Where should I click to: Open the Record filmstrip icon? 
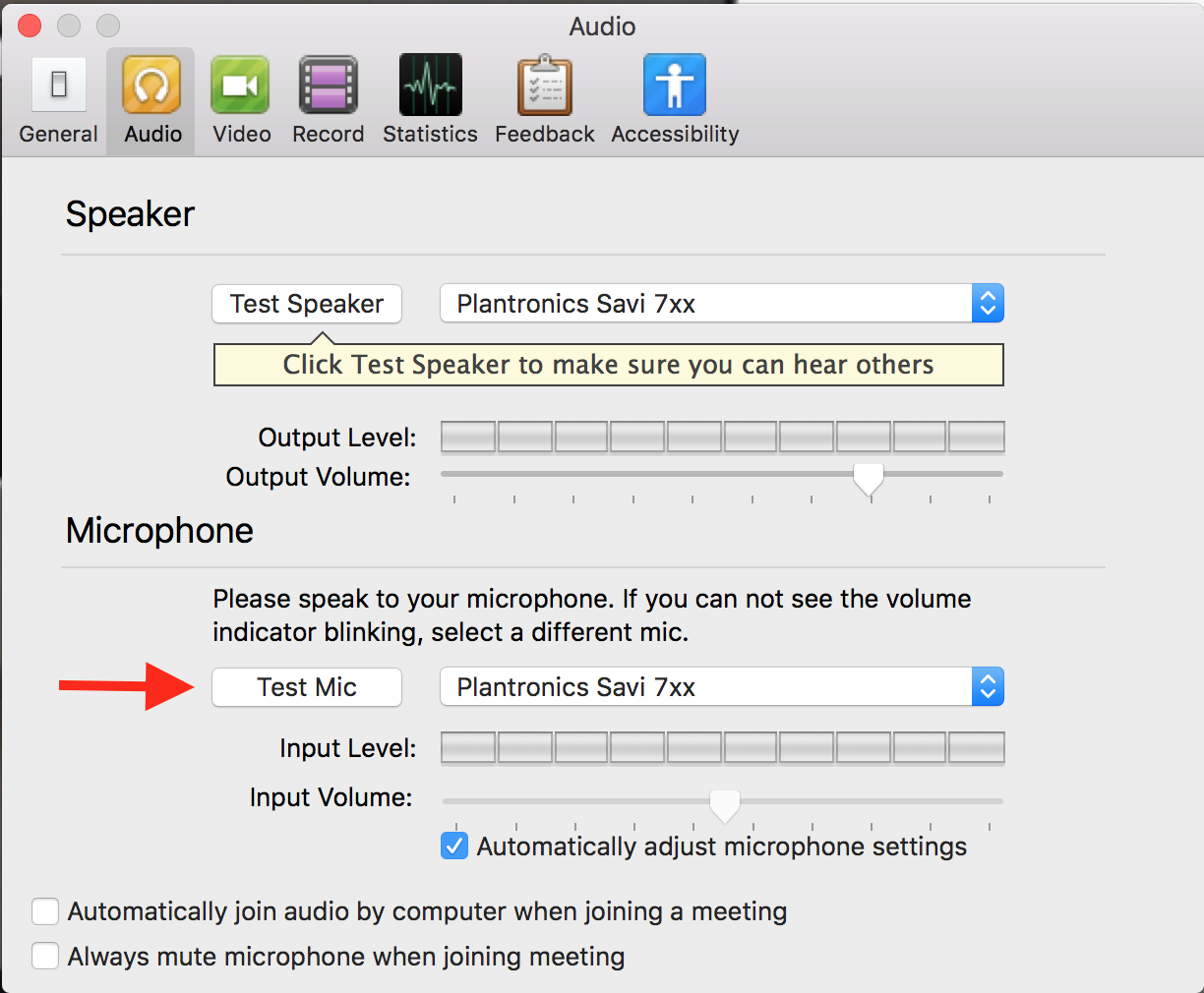pyautogui.click(x=328, y=86)
